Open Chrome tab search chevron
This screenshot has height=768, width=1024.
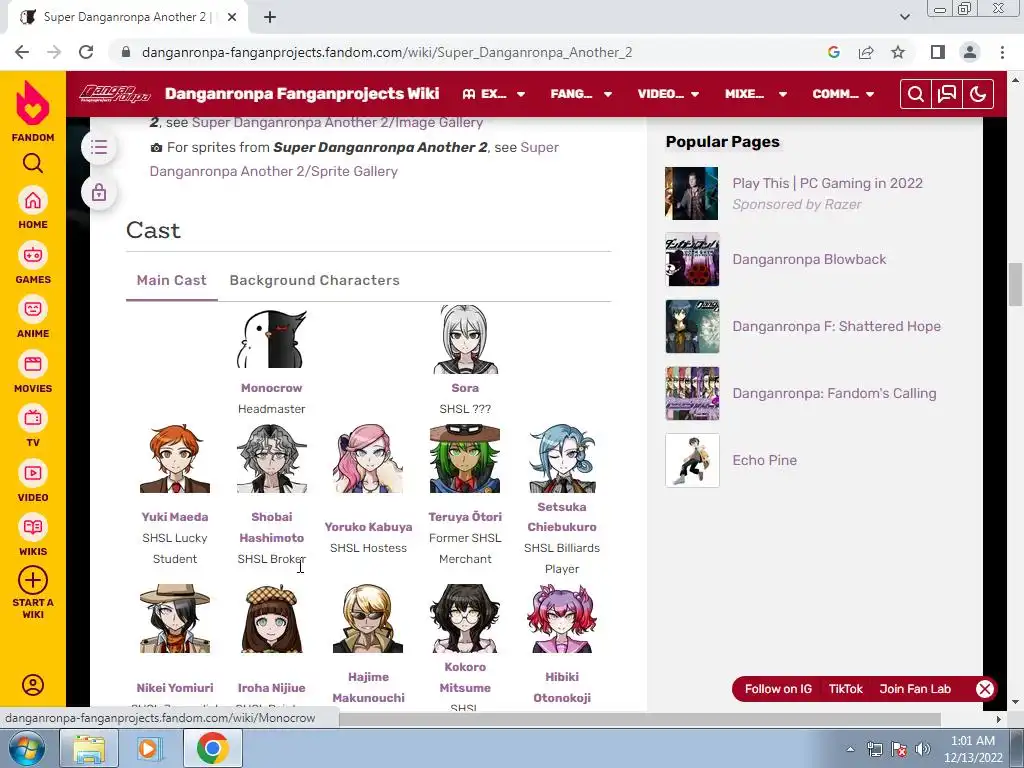point(904,17)
